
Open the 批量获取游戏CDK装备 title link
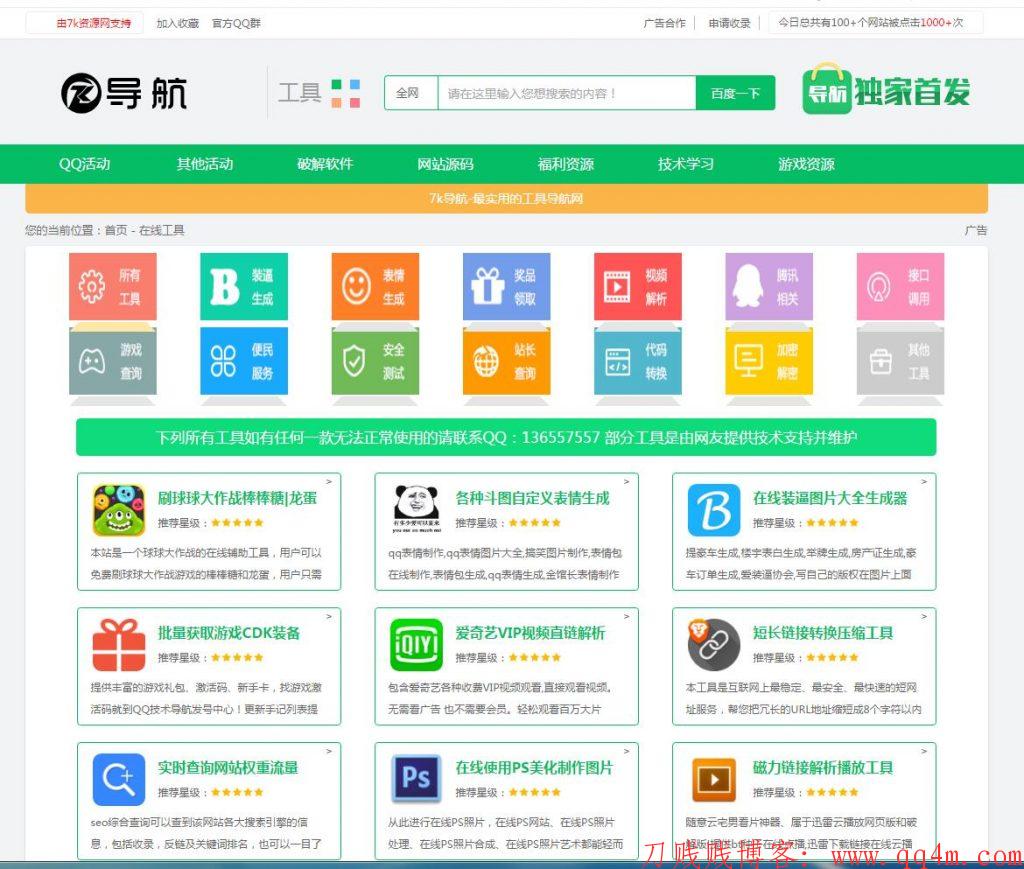tap(229, 633)
